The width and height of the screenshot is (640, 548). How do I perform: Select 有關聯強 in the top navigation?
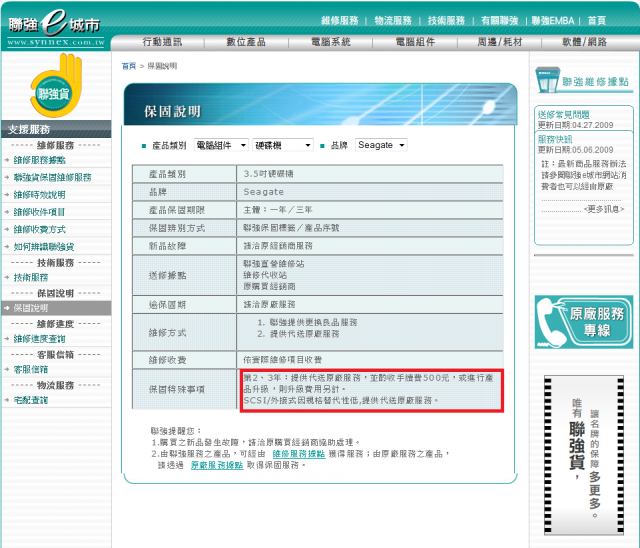(499, 20)
